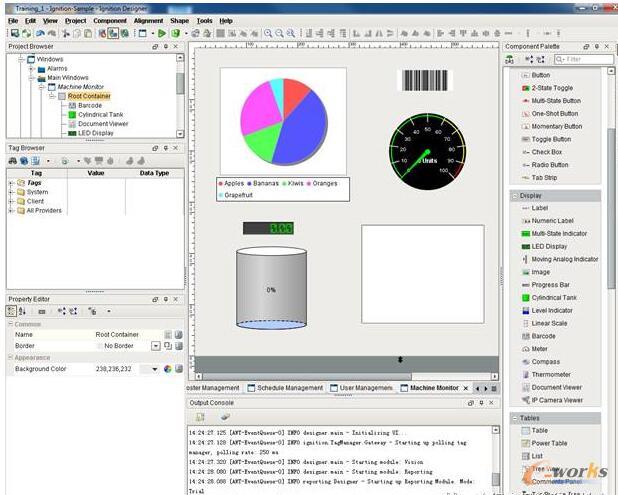Pin the Component Palette panel
Screen dimensions: 618x495
(x=597, y=47)
